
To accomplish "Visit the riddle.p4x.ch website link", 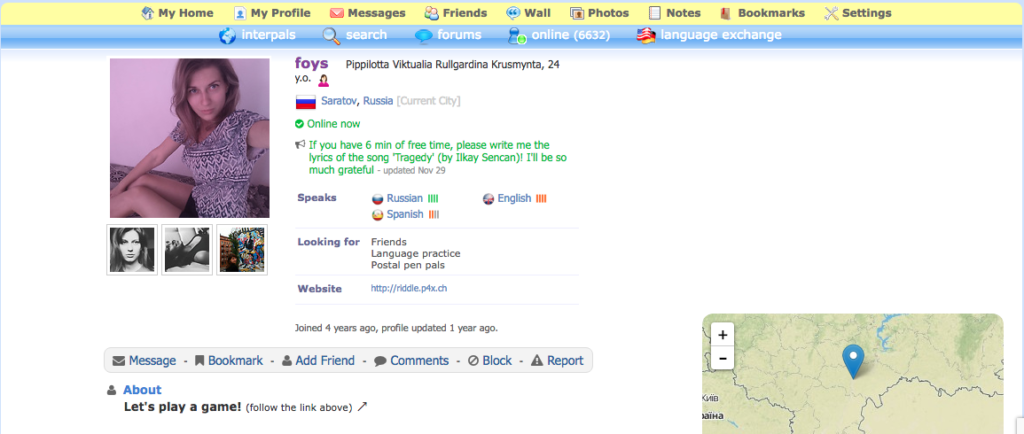I will point(409,288).
